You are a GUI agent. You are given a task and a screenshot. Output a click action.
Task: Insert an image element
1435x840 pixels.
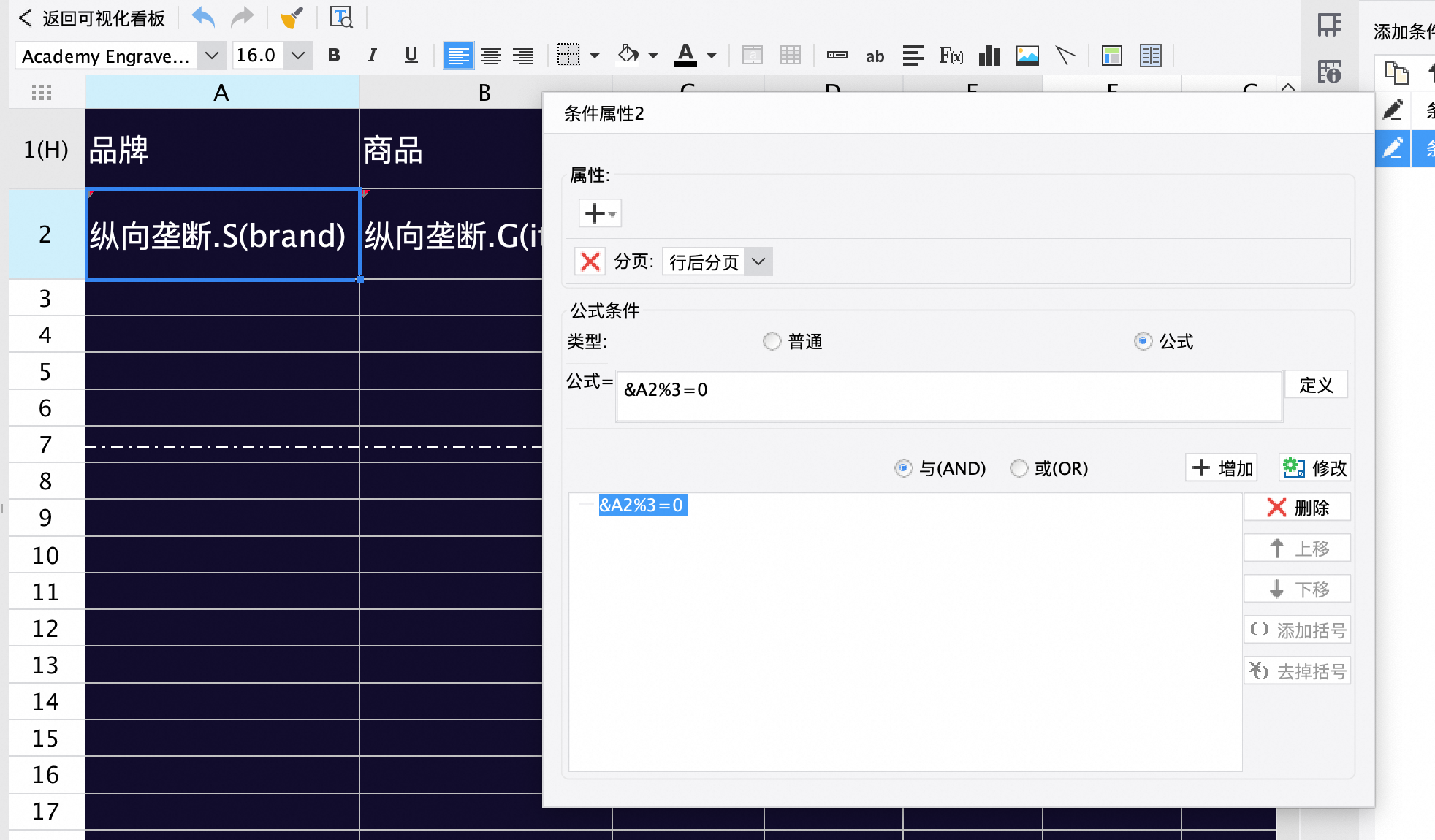[x=1027, y=56]
